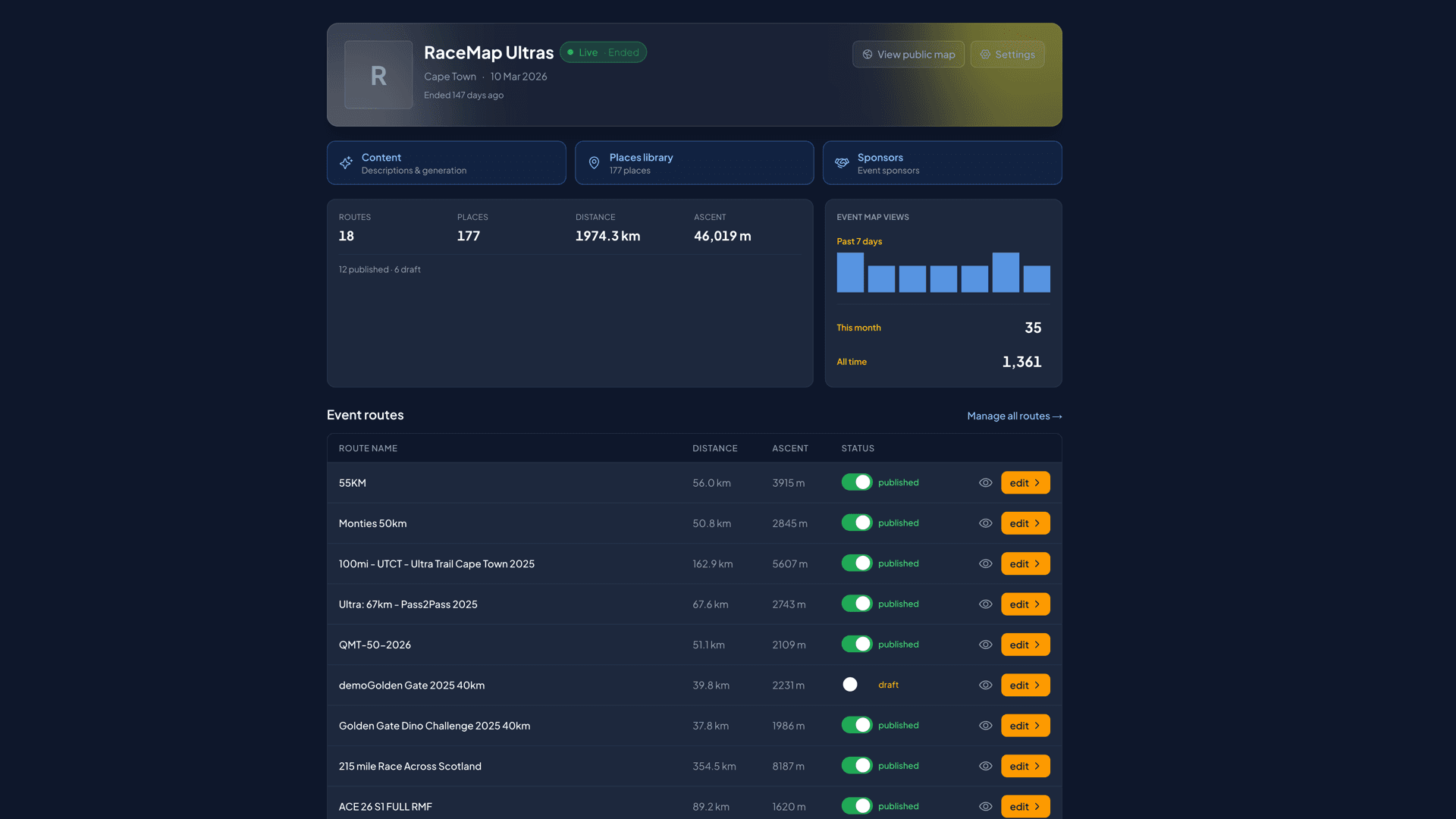Image resolution: width=1456 pixels, height=819 pixels.
Task: Click the RaceMap Ultras event title
Action: 488,53
